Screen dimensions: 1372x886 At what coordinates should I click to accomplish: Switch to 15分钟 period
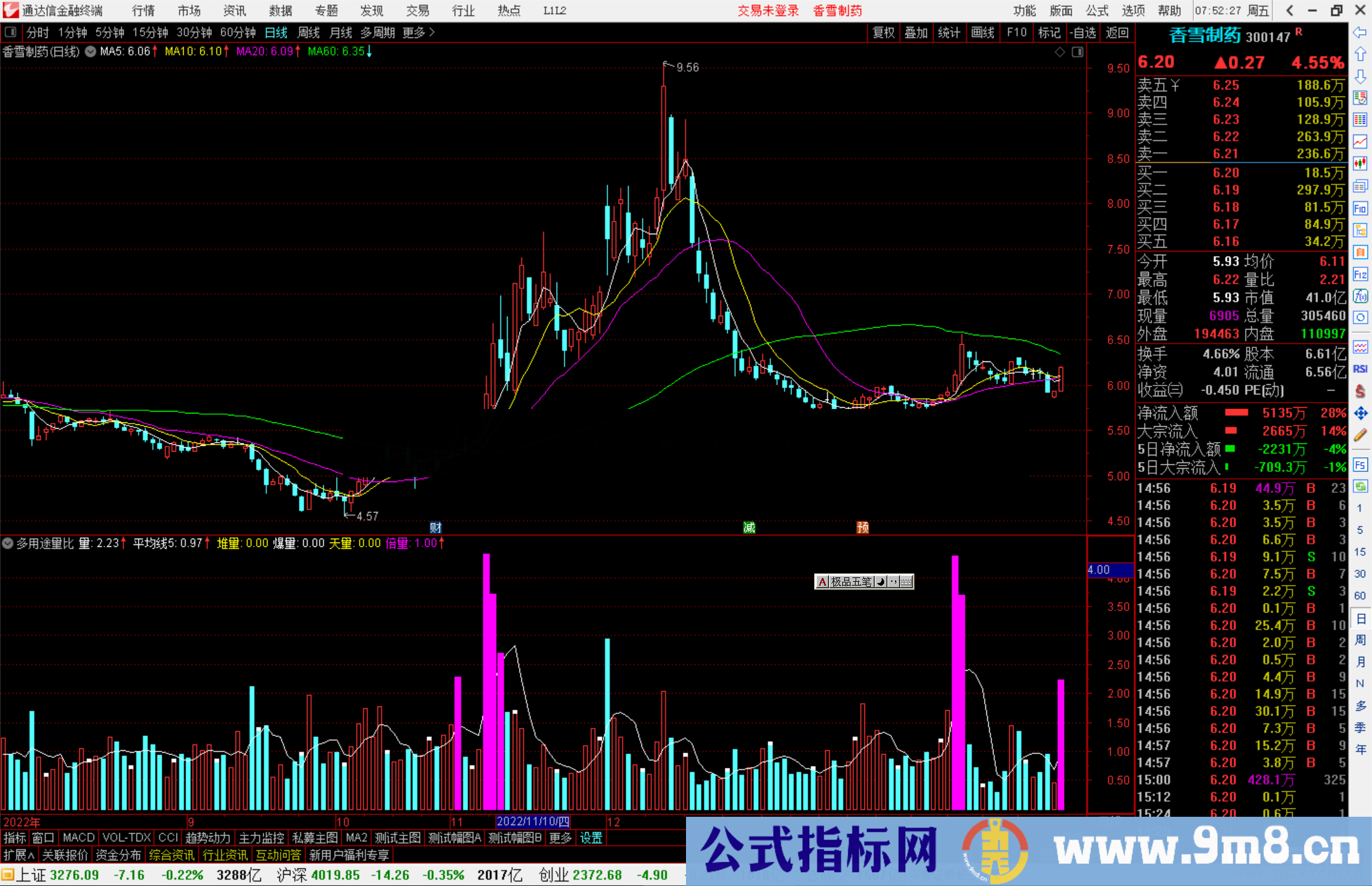[151, 32]
